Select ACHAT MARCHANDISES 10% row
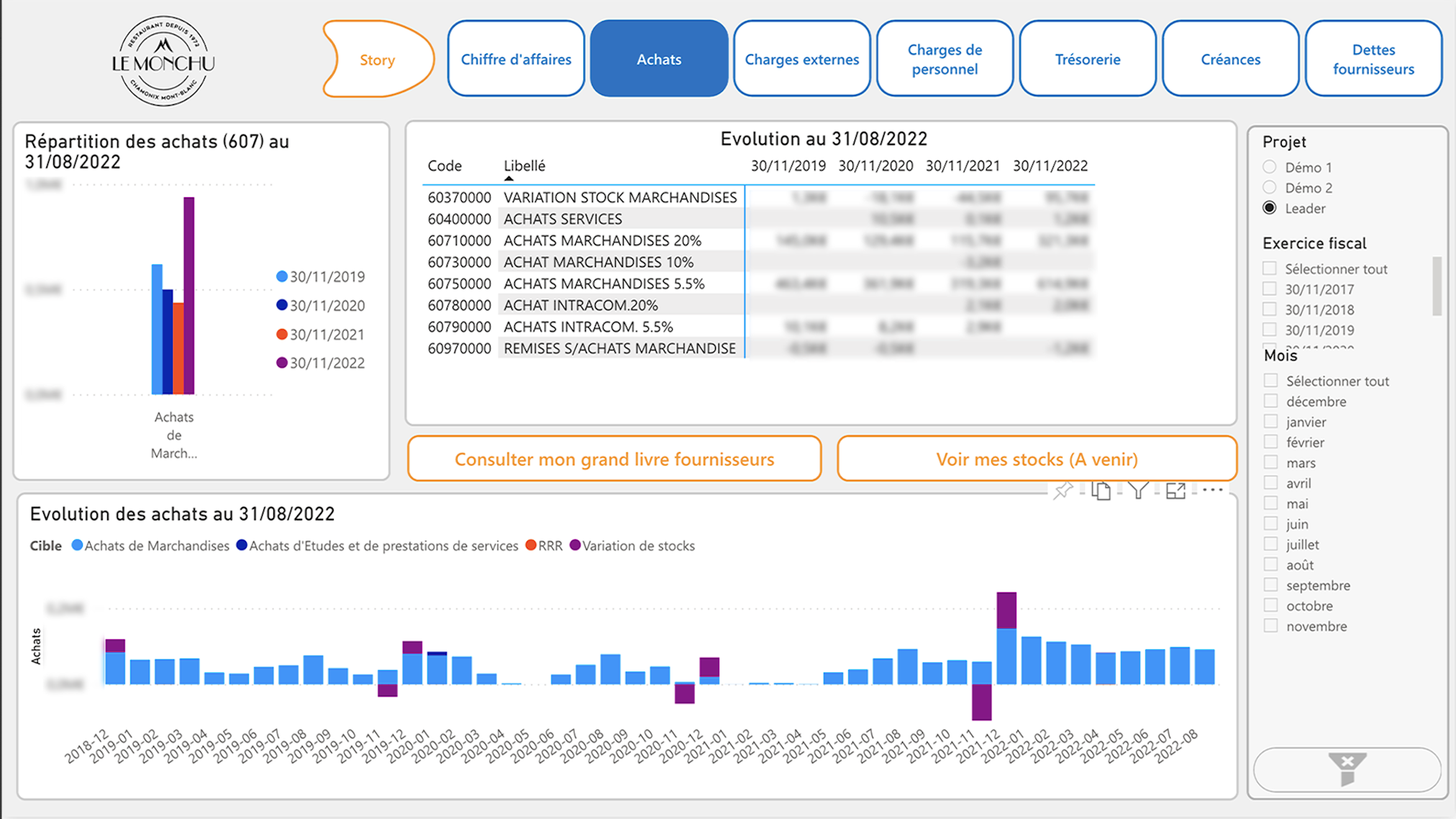 pyautogui.click(x=759, y=262)
